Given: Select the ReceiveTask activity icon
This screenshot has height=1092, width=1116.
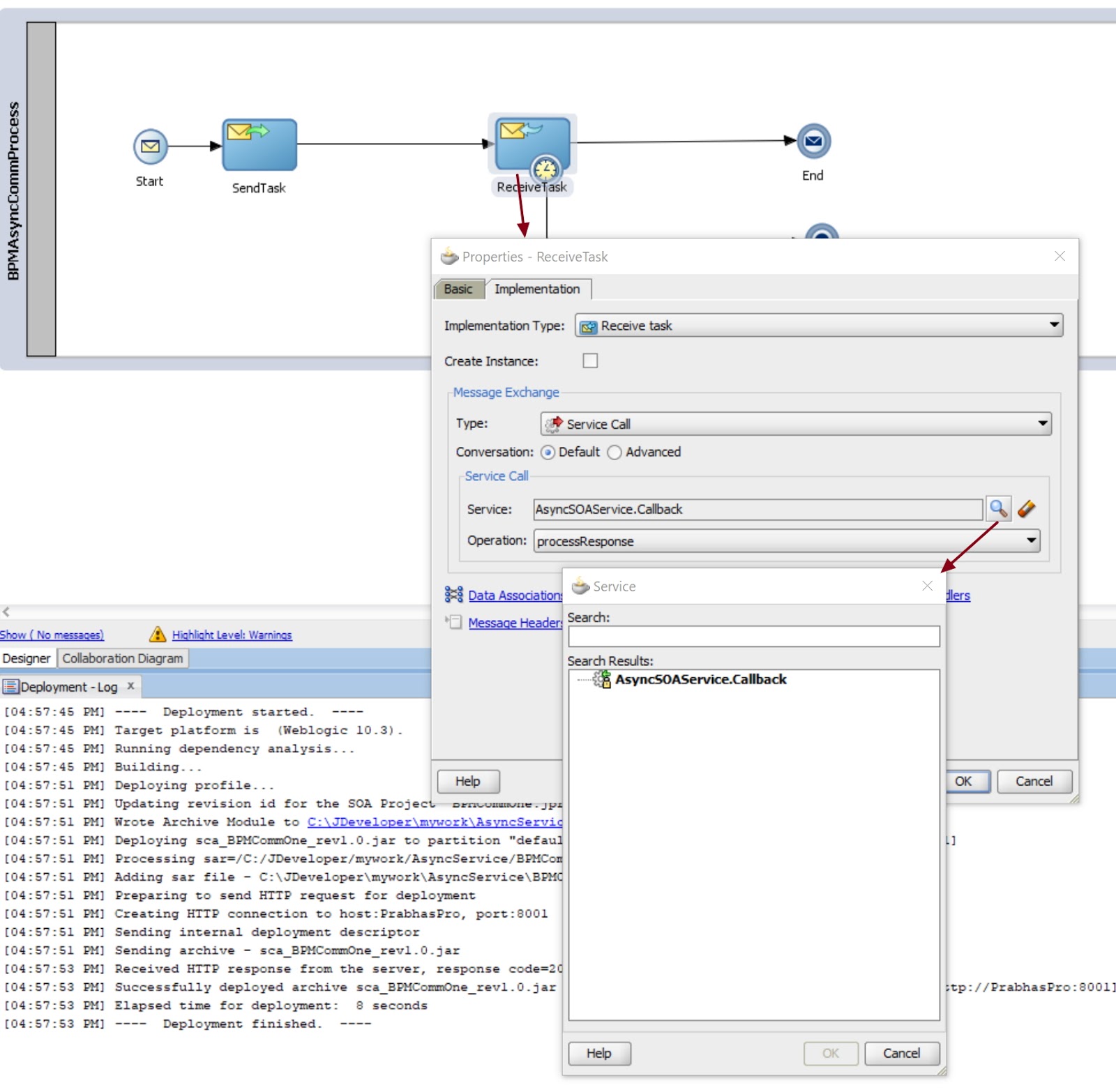Looking at the screenshot, I should 532,144.
